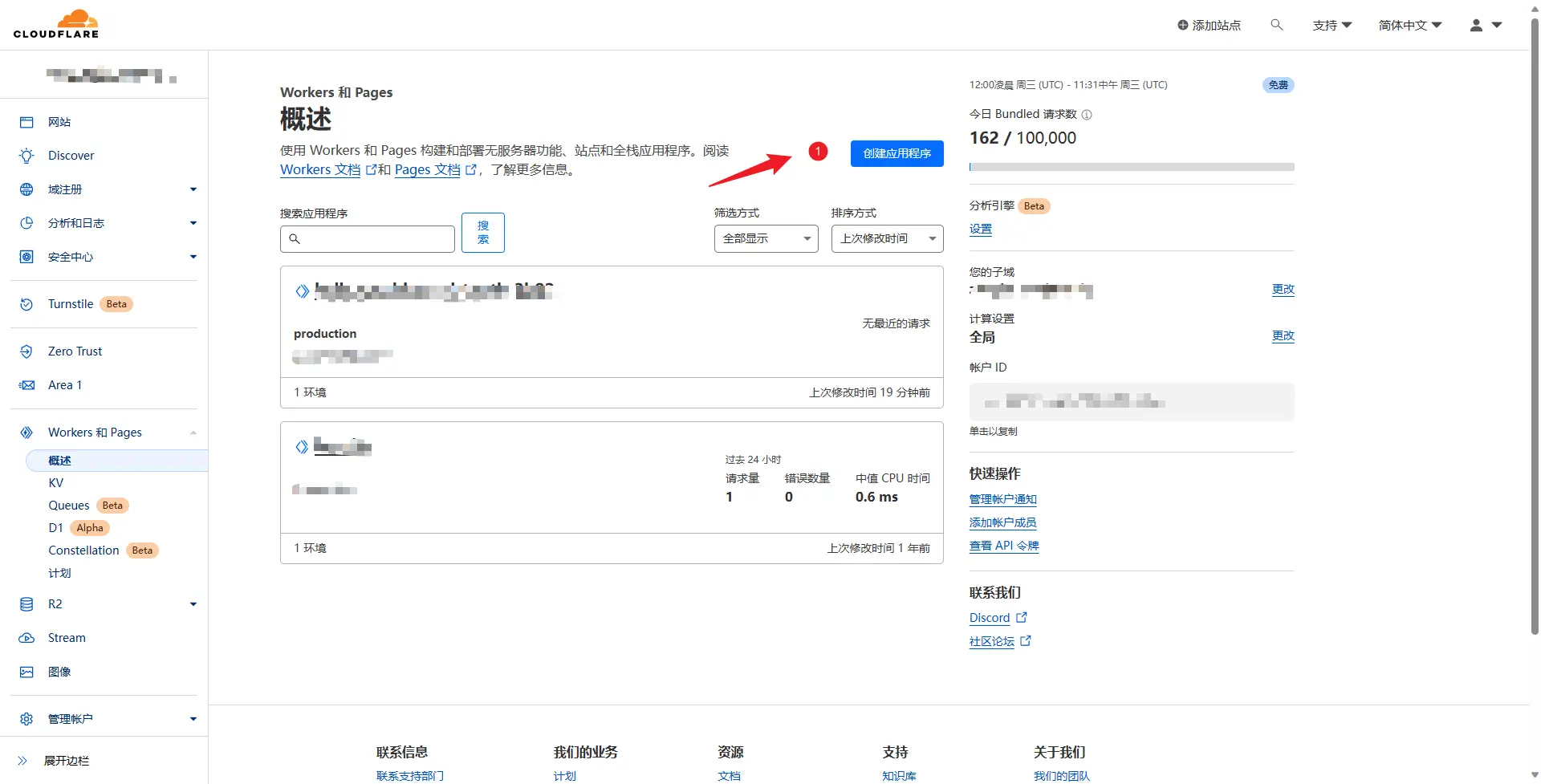
Task: Select the Stream icon in the sidebar
Action: tap(26, 637)
